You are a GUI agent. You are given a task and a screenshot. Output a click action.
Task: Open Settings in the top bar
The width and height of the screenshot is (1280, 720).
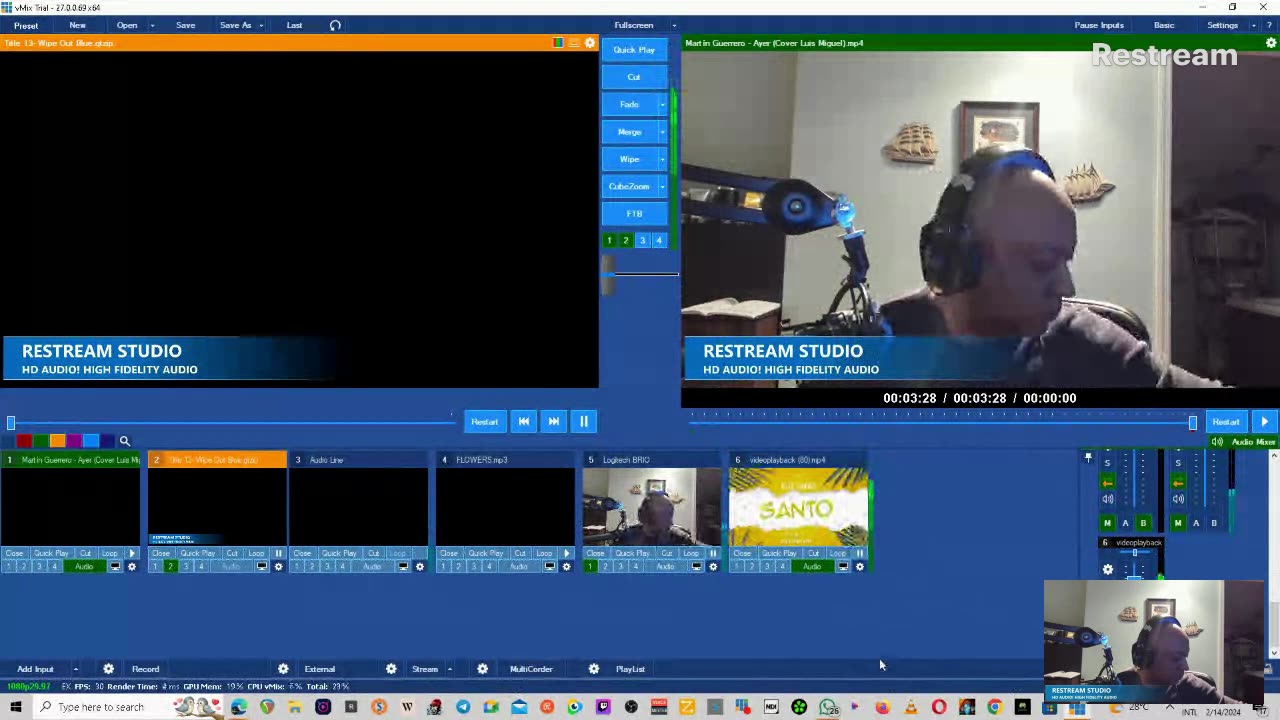(x=1222, y=25)
